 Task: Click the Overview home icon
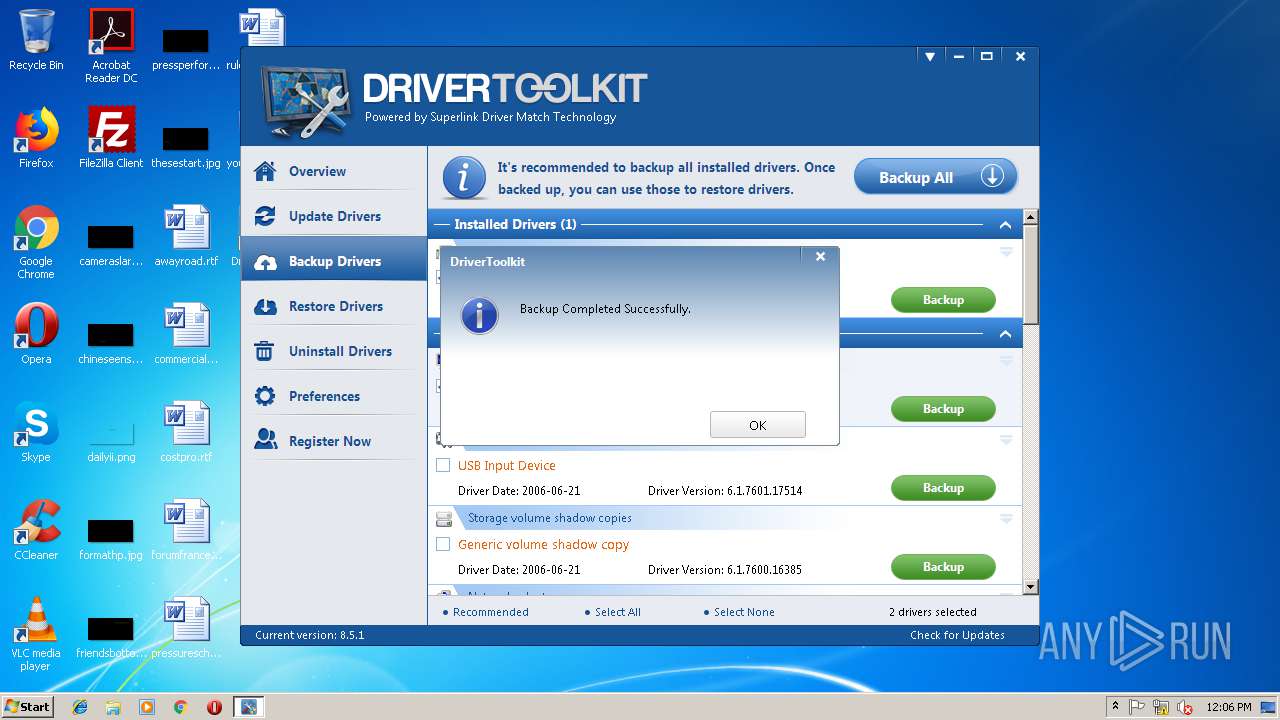pyautogui.click(x=265, y=171)
